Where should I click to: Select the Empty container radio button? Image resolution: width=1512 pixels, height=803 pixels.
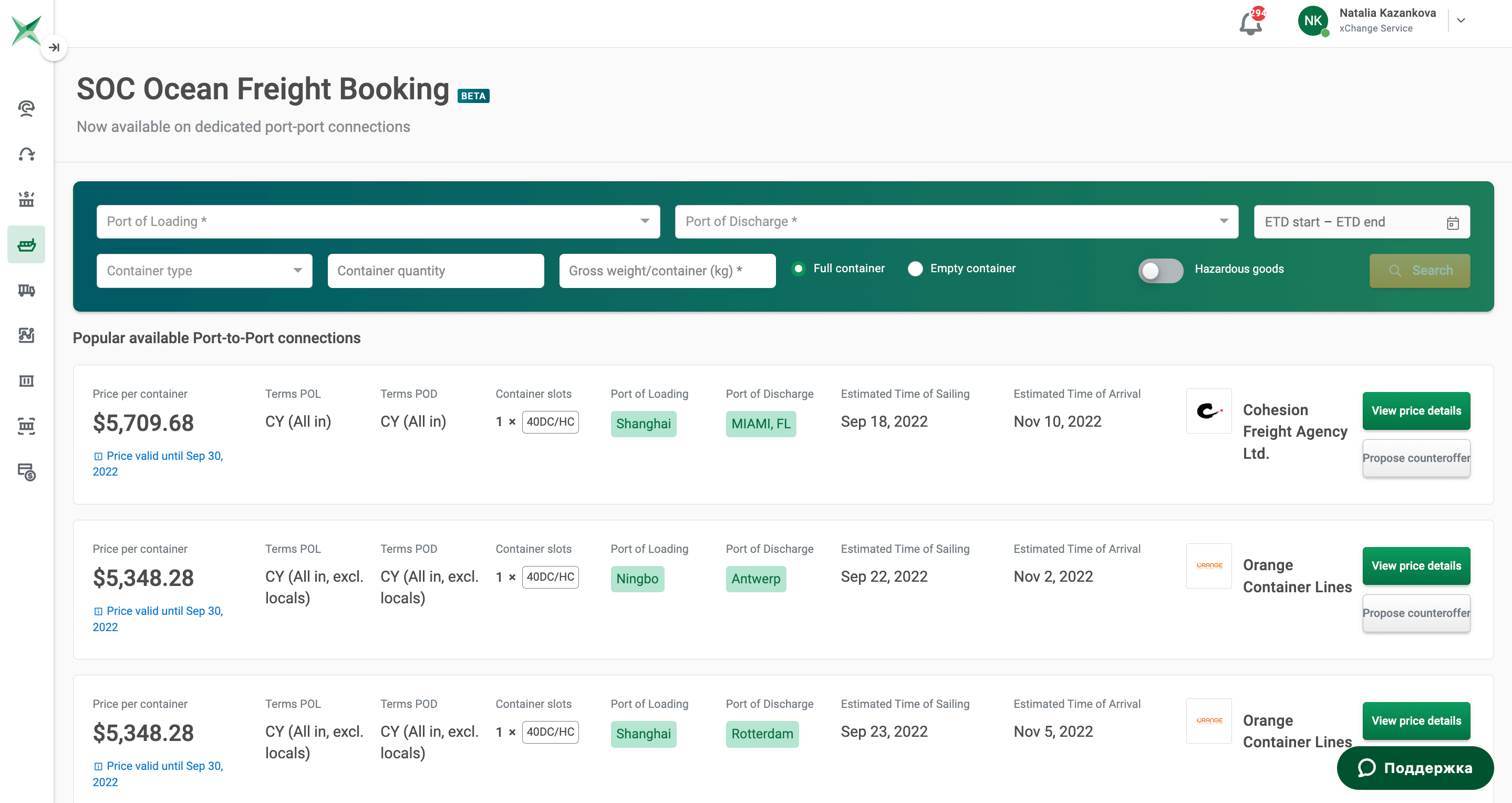point(913,269)
